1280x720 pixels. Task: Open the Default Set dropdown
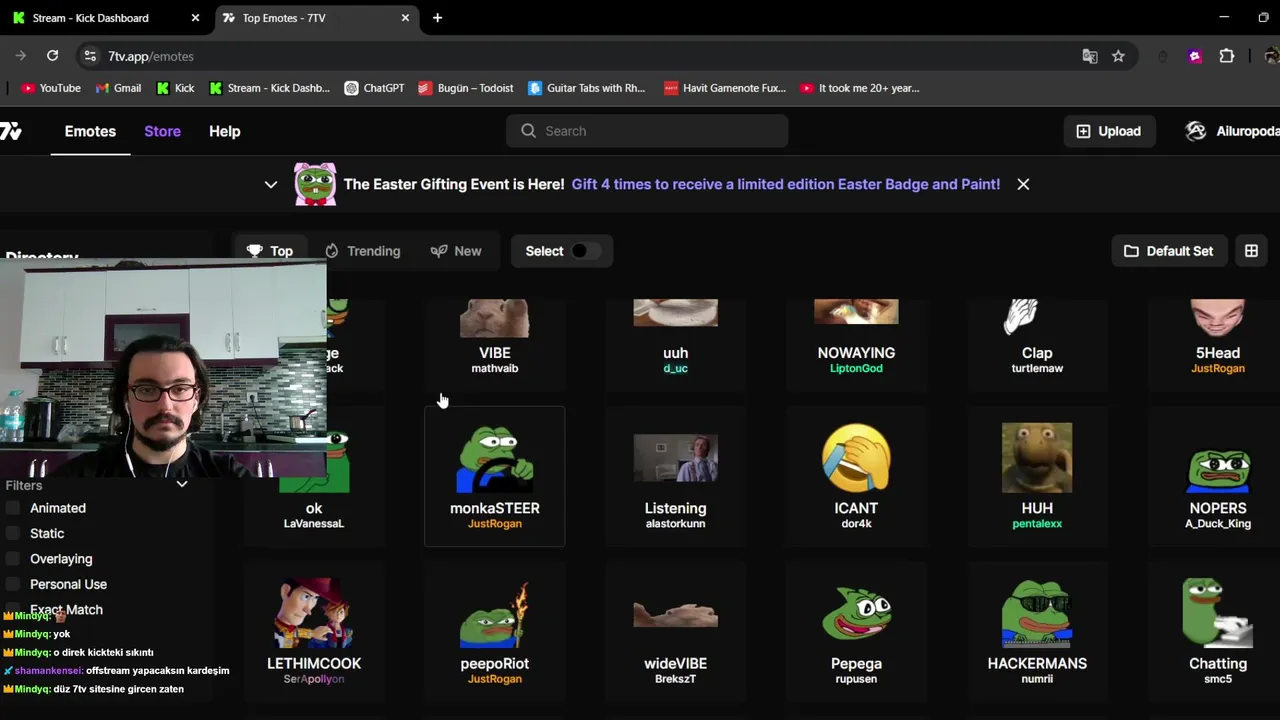pos(1168,251)
